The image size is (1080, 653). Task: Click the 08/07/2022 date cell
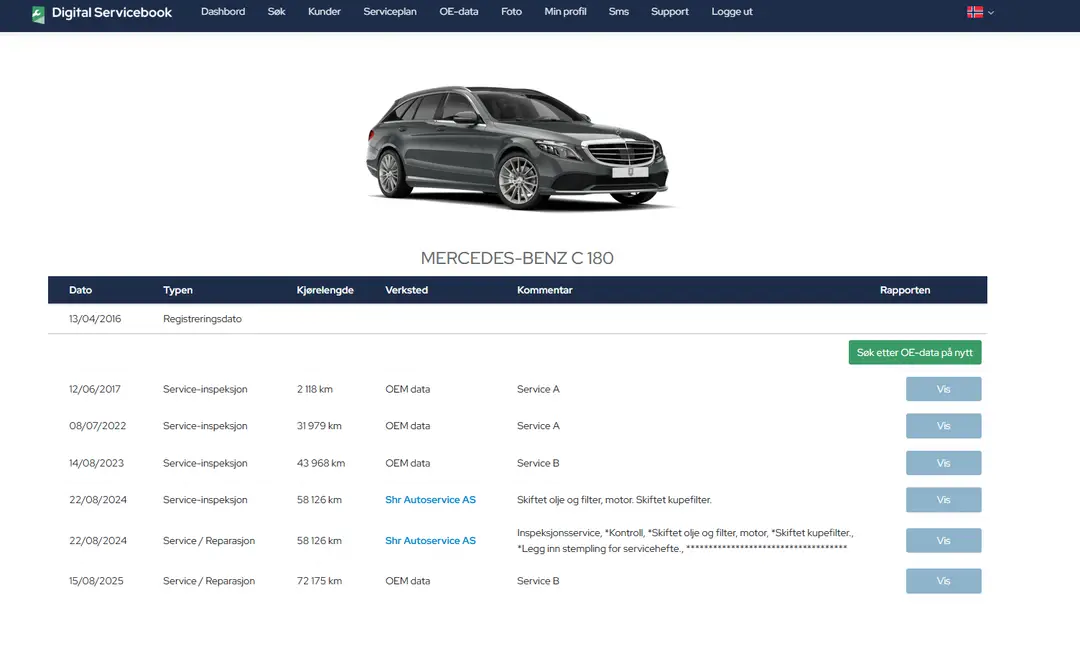(x=97, y=426)
